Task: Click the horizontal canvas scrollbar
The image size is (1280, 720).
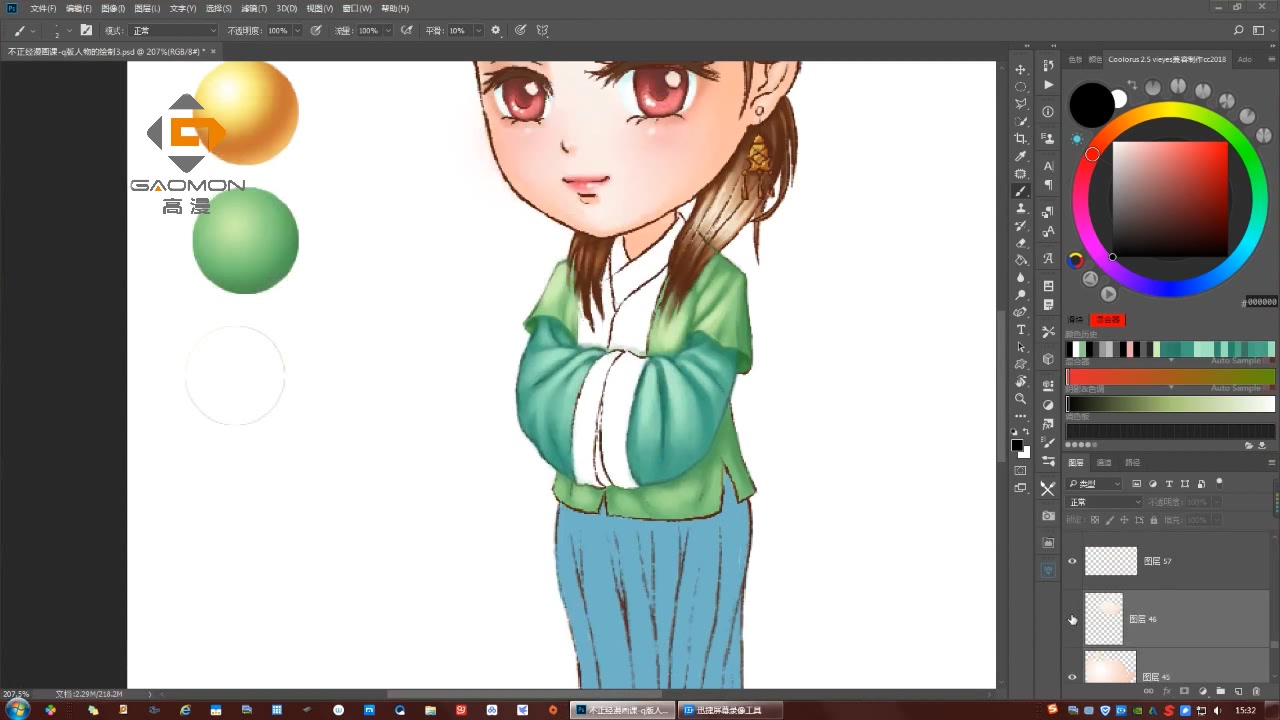Action: click(524, 693)
